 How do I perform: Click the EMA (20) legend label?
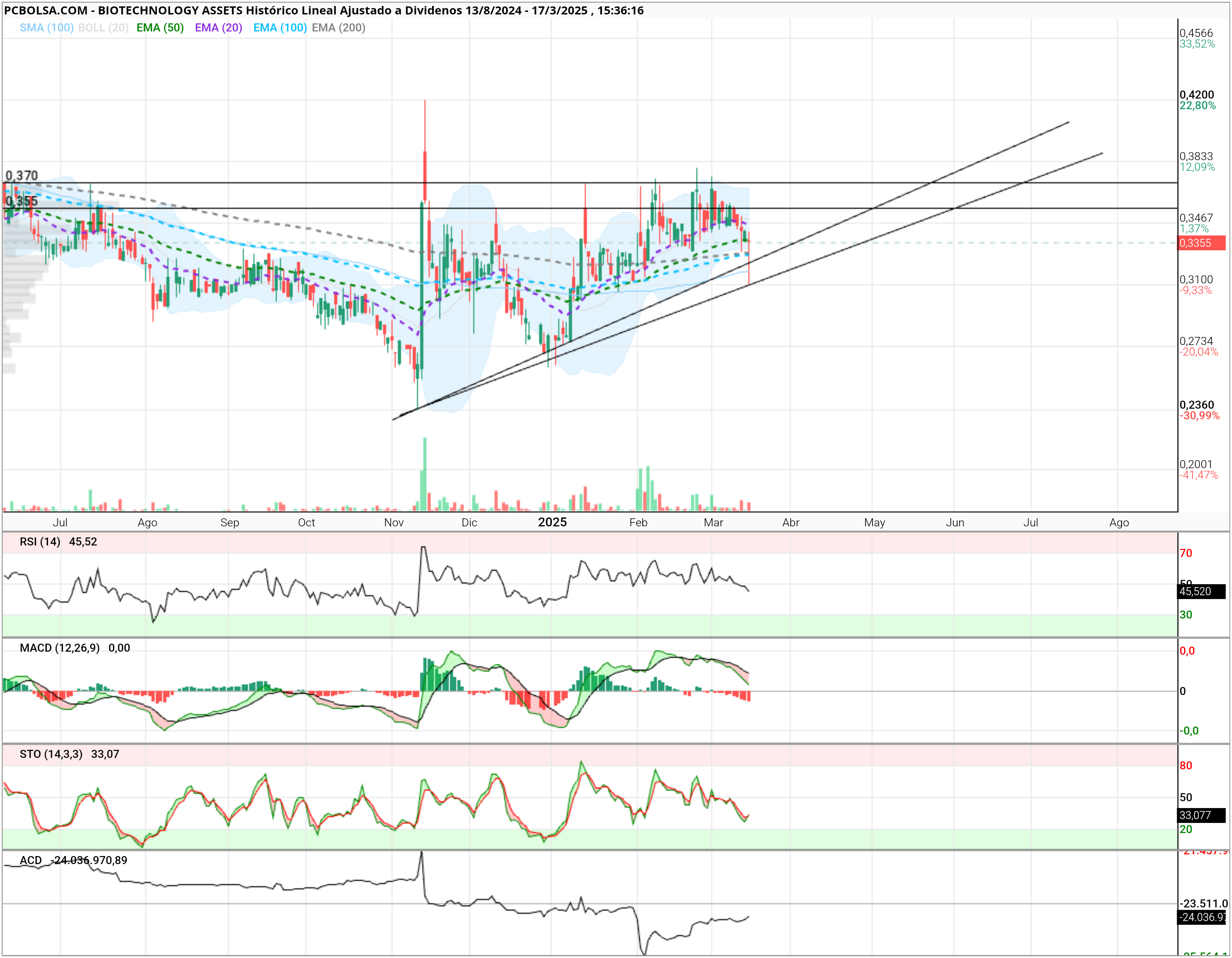218,28
